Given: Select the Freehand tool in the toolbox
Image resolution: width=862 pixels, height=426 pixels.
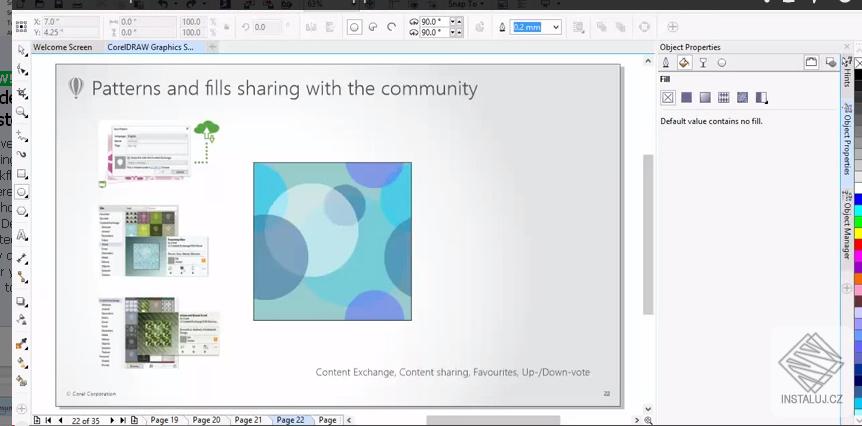Looking at the screenshot, I should 21,134.
